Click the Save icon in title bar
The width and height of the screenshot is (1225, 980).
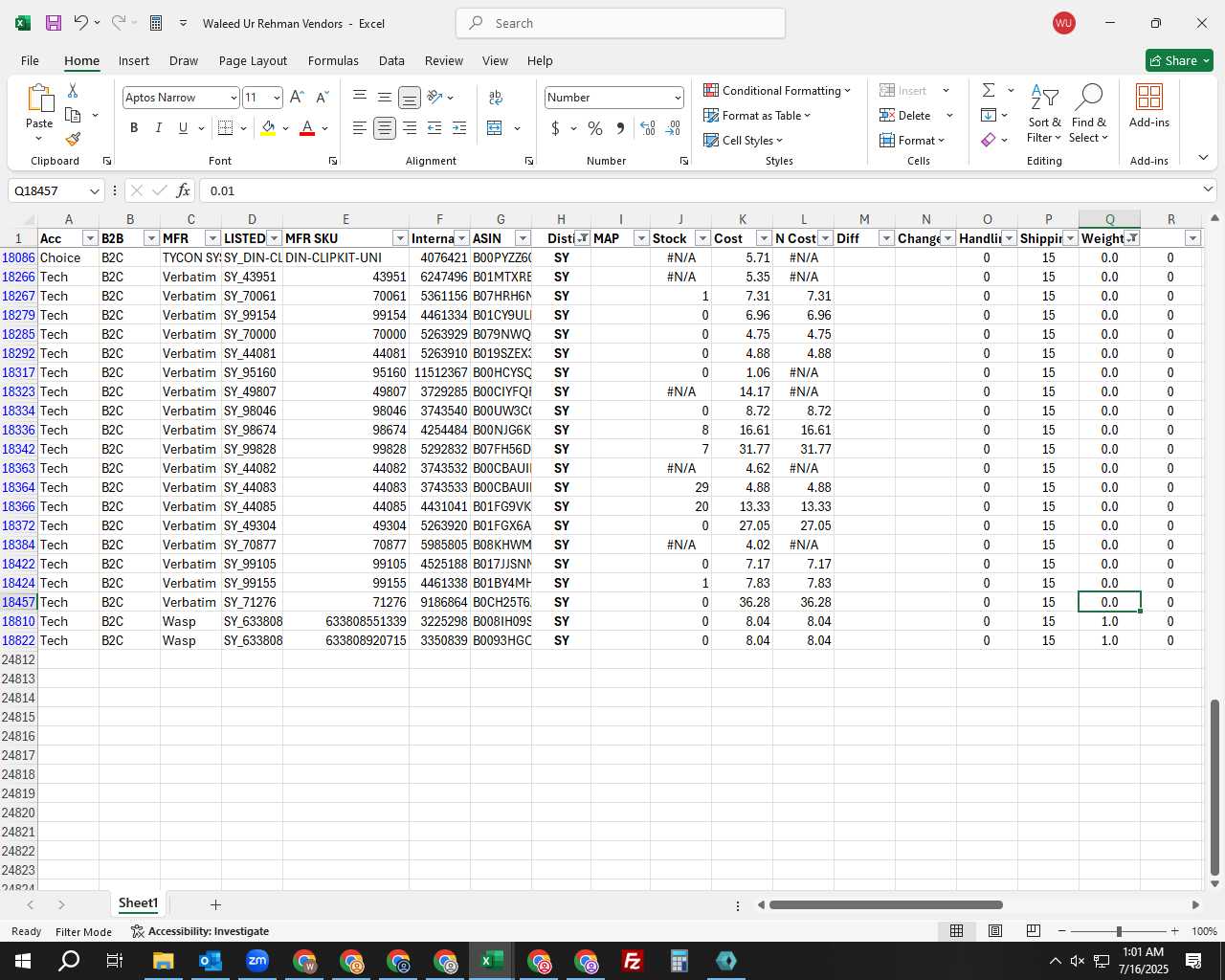54,23
